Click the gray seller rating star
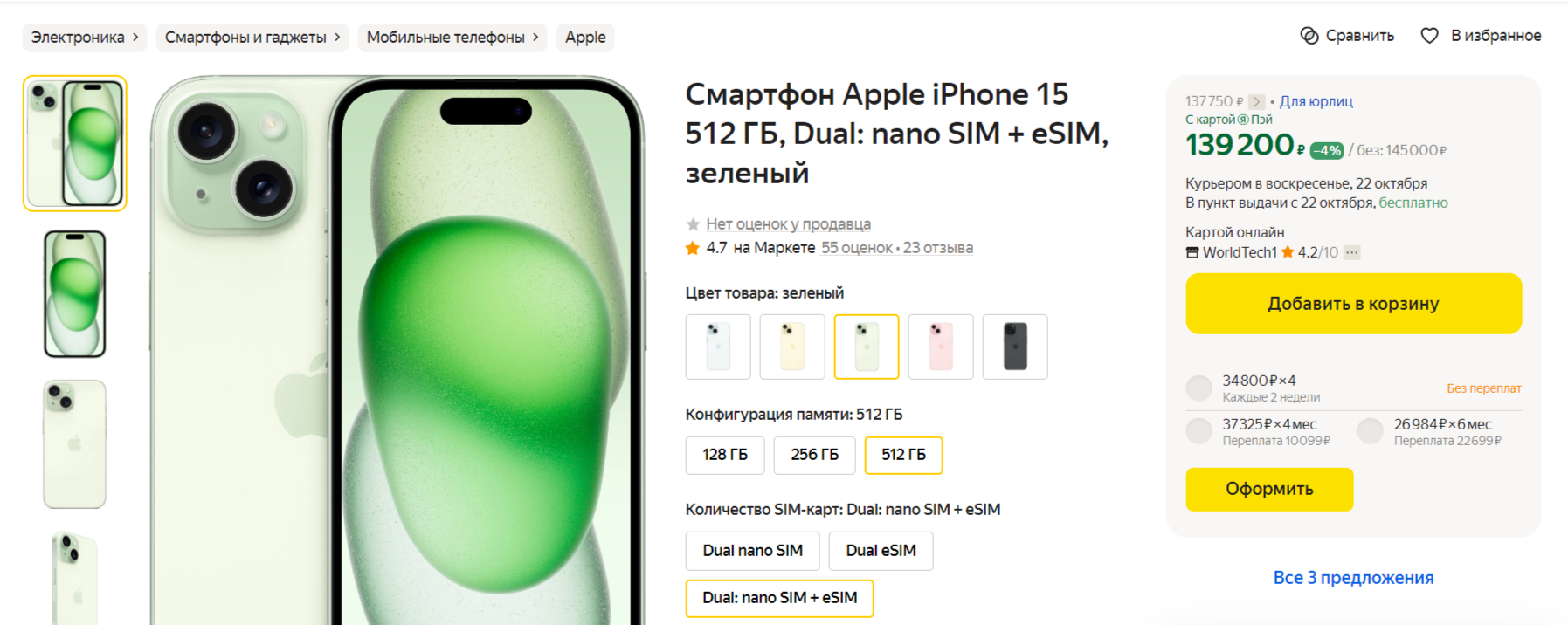 pyautogui.click(x=693, y=224)
